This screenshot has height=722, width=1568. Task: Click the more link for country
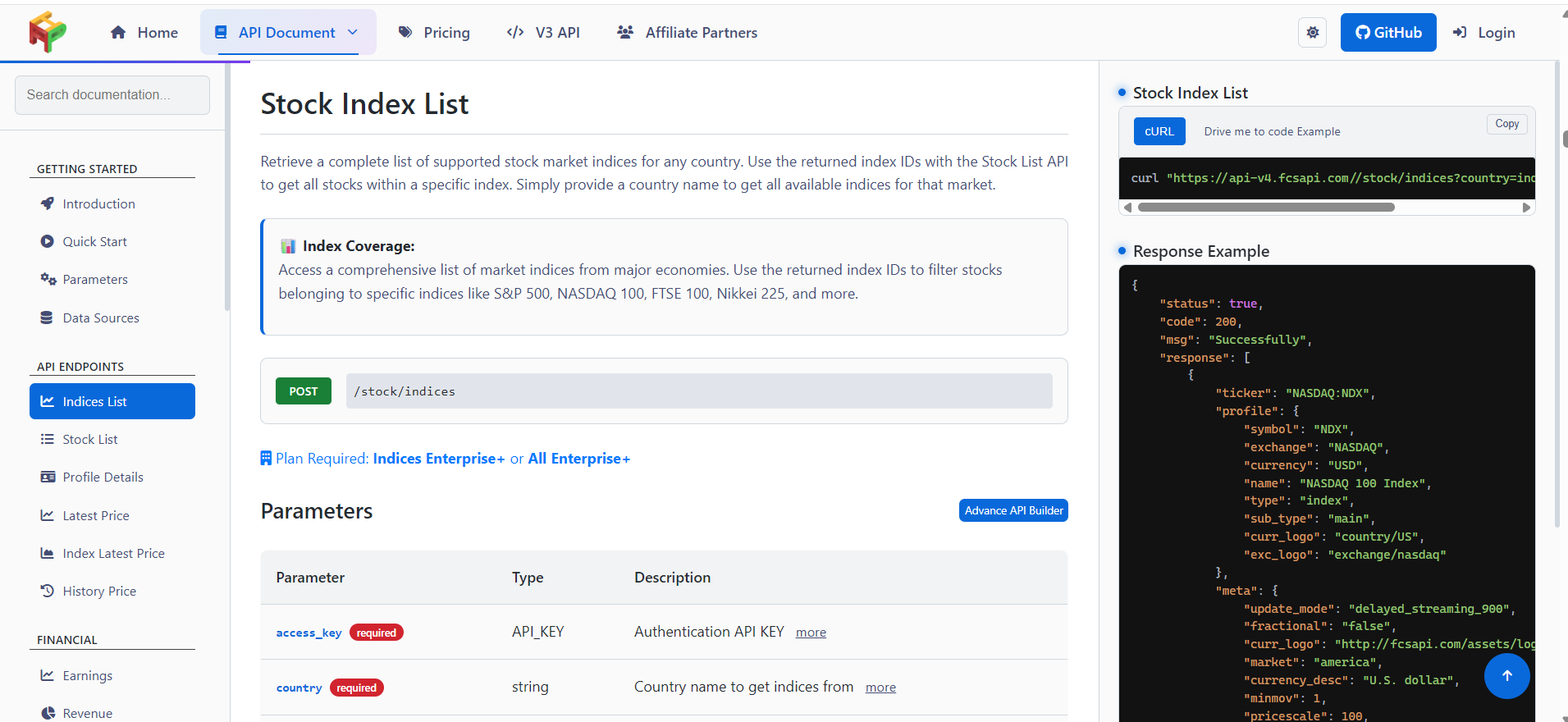point(880,688)
